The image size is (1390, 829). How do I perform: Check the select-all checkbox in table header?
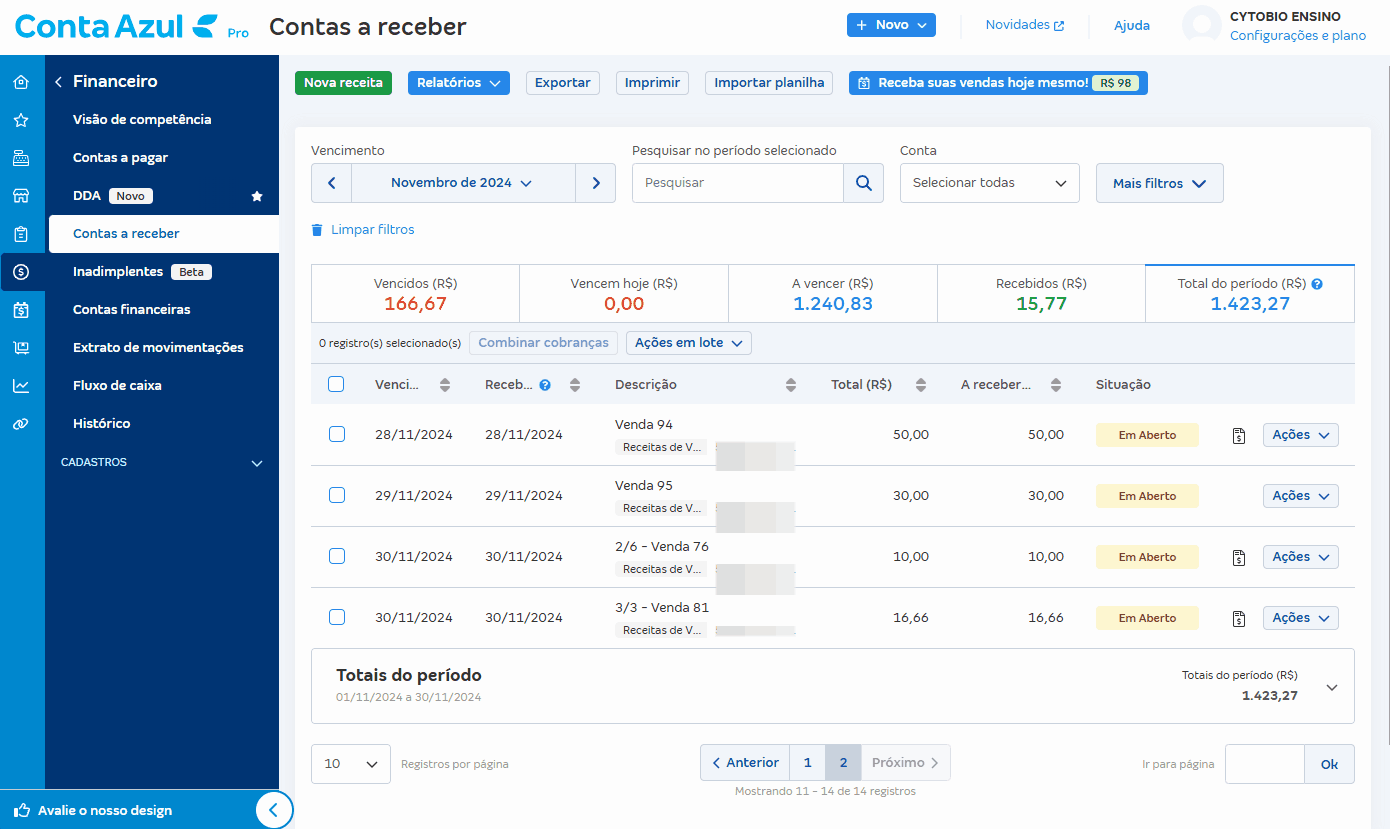tap(336, 384)
